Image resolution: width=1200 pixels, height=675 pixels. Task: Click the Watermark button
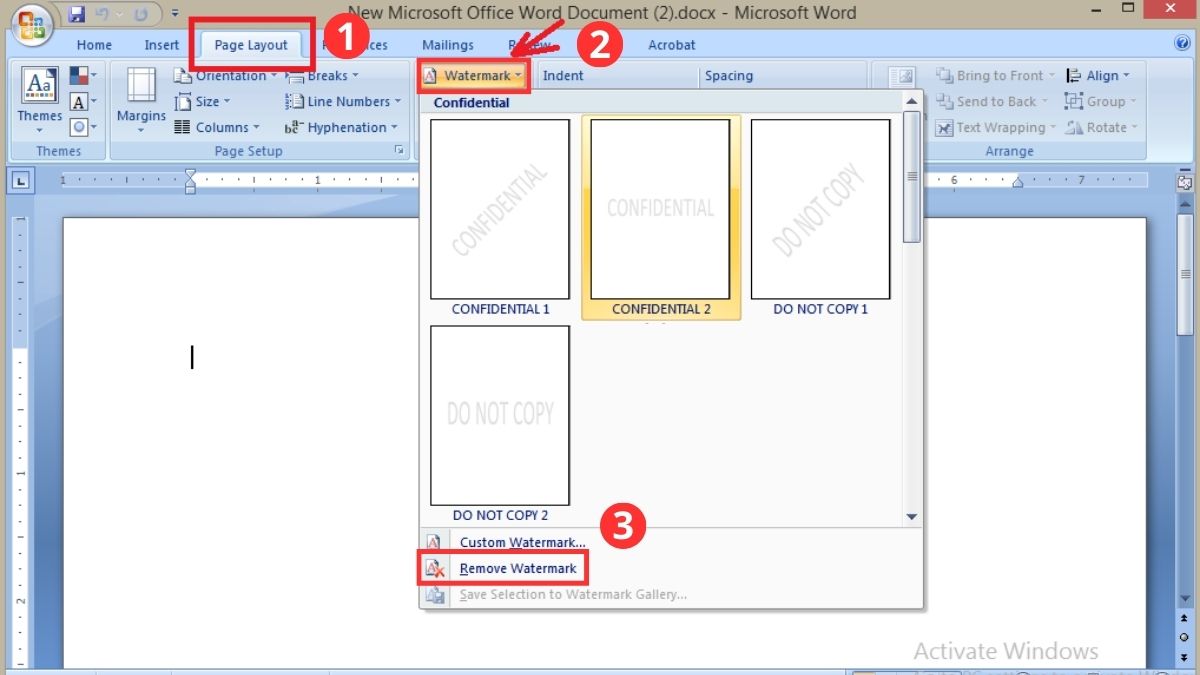[x=473, y=76]
